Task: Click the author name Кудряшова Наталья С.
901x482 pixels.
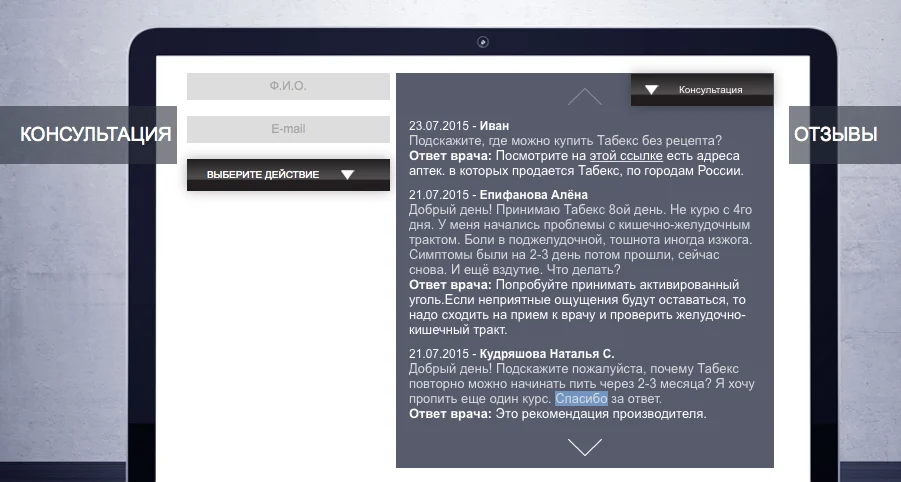Action: tap(546, 353)
